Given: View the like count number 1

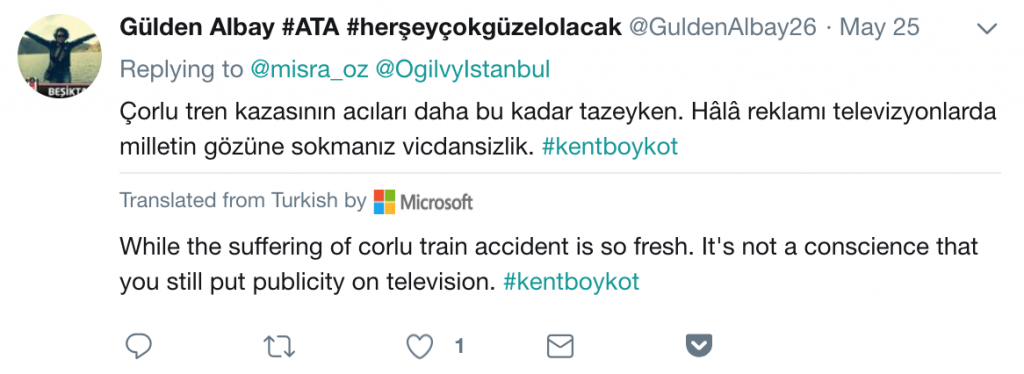Looking at the screenshot, I should coord(459,347).
